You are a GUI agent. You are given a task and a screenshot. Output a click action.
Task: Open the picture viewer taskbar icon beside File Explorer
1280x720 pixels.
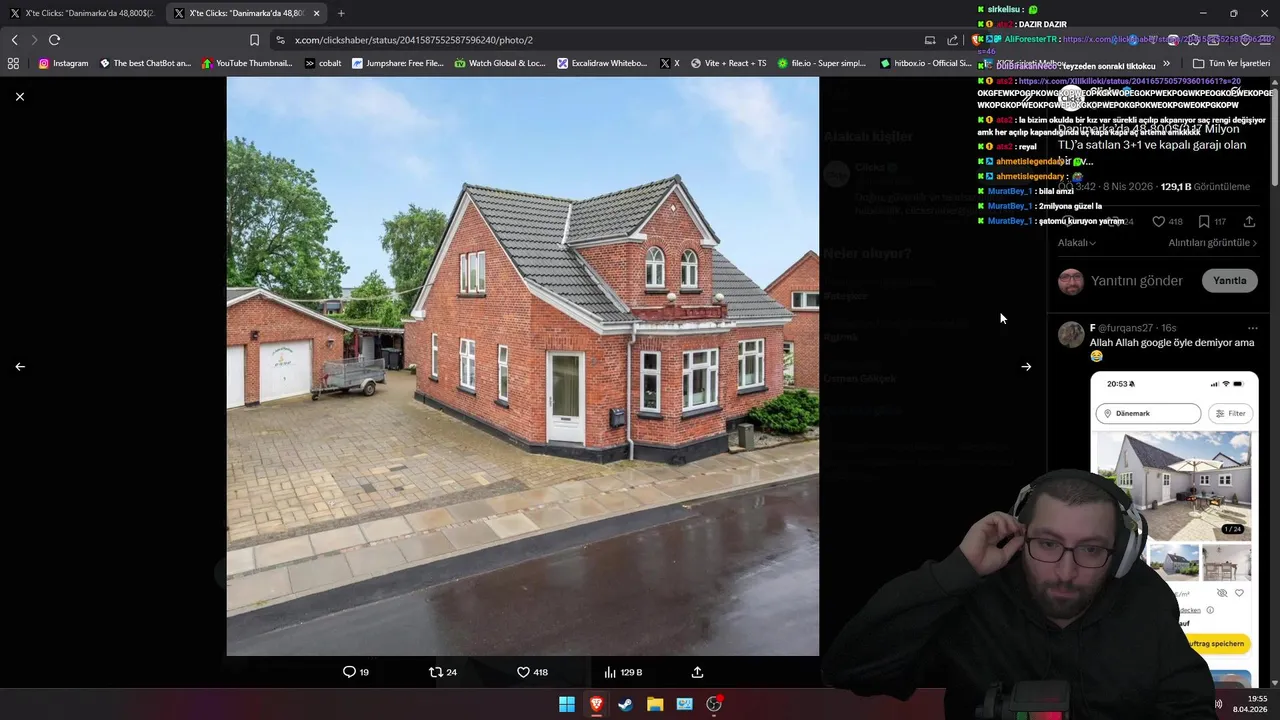tap(684, 704)
